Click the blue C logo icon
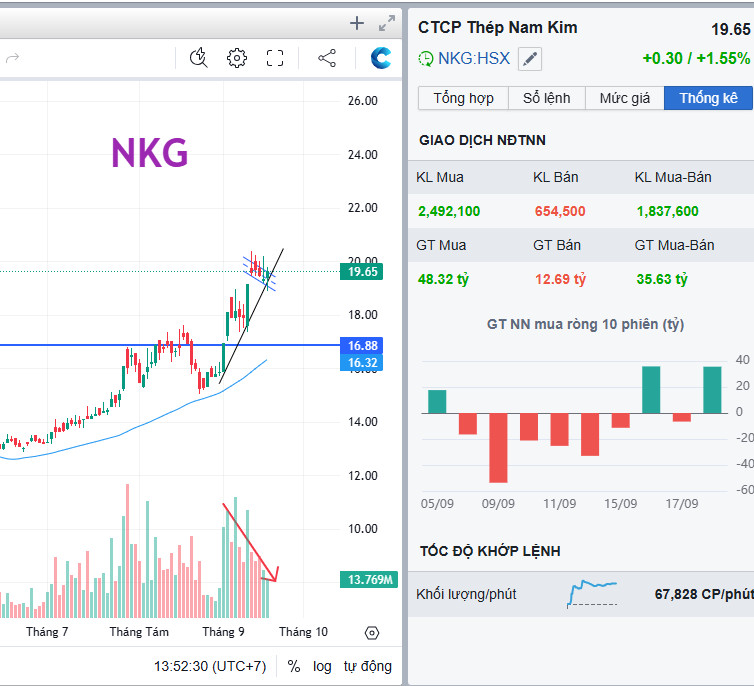 tap(381, 58)
